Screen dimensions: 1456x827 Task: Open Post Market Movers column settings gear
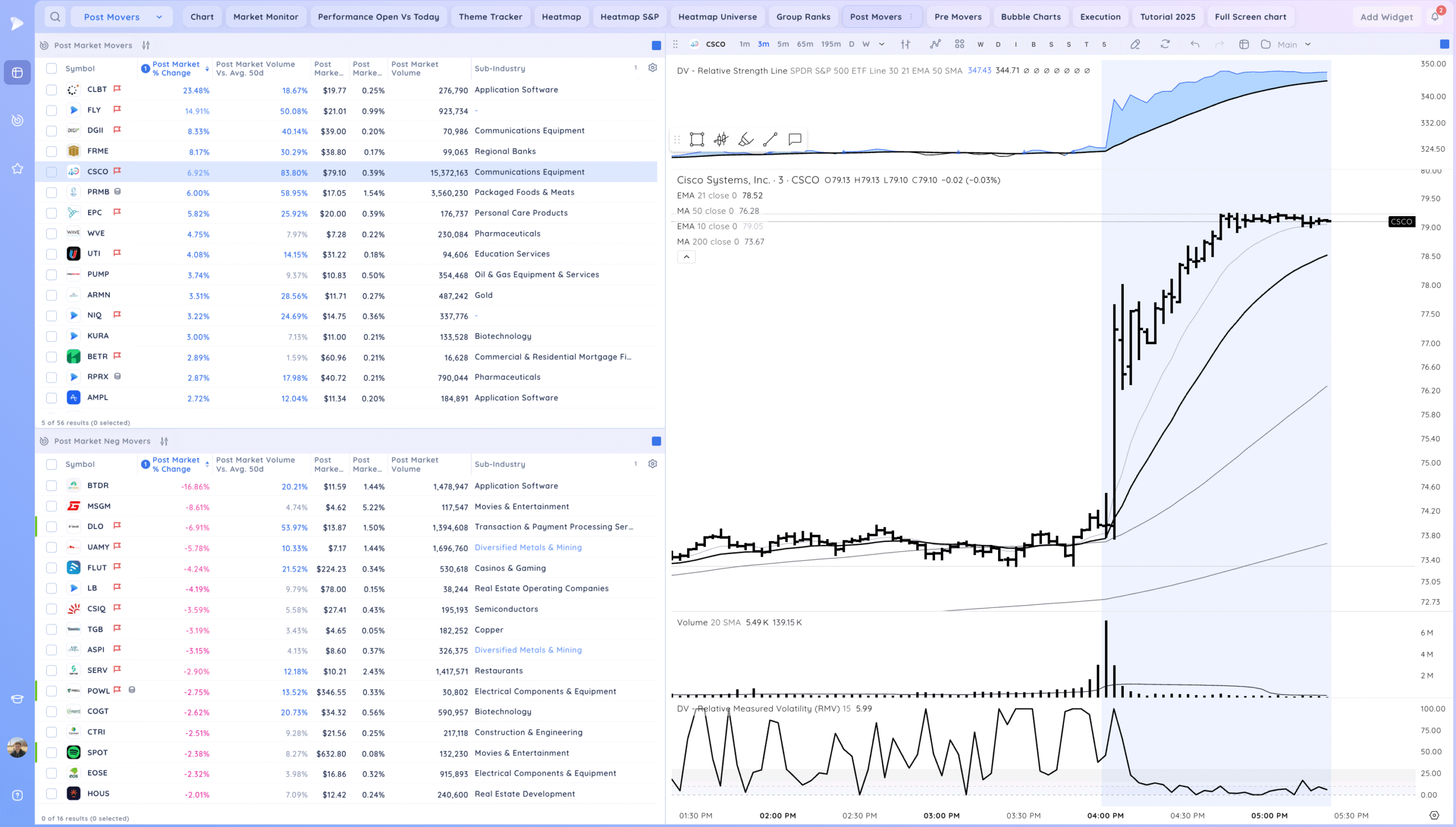652,68
